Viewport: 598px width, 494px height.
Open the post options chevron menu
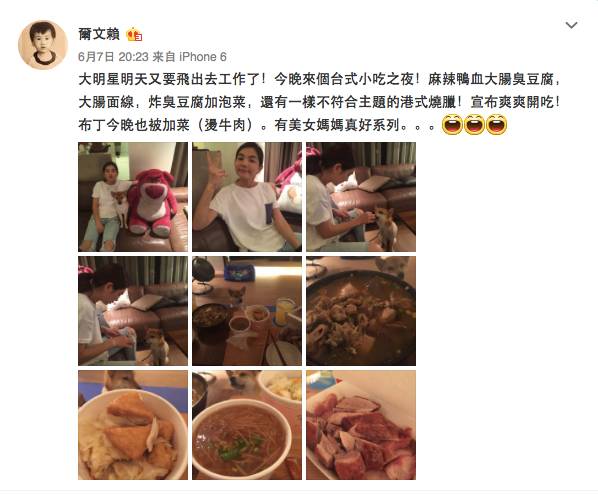571,26
